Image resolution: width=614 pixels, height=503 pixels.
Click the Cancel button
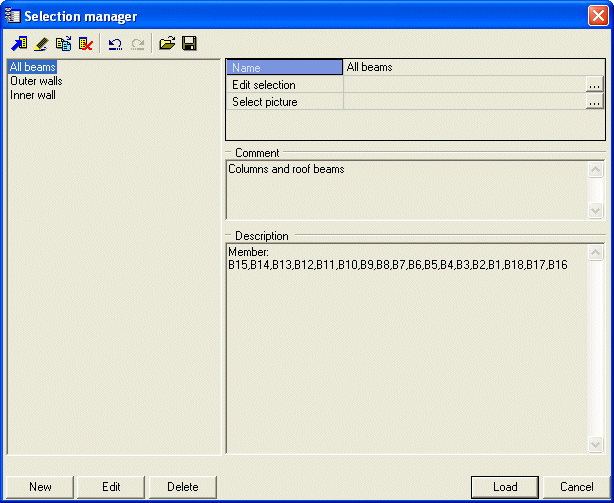(x=576, y=487)
